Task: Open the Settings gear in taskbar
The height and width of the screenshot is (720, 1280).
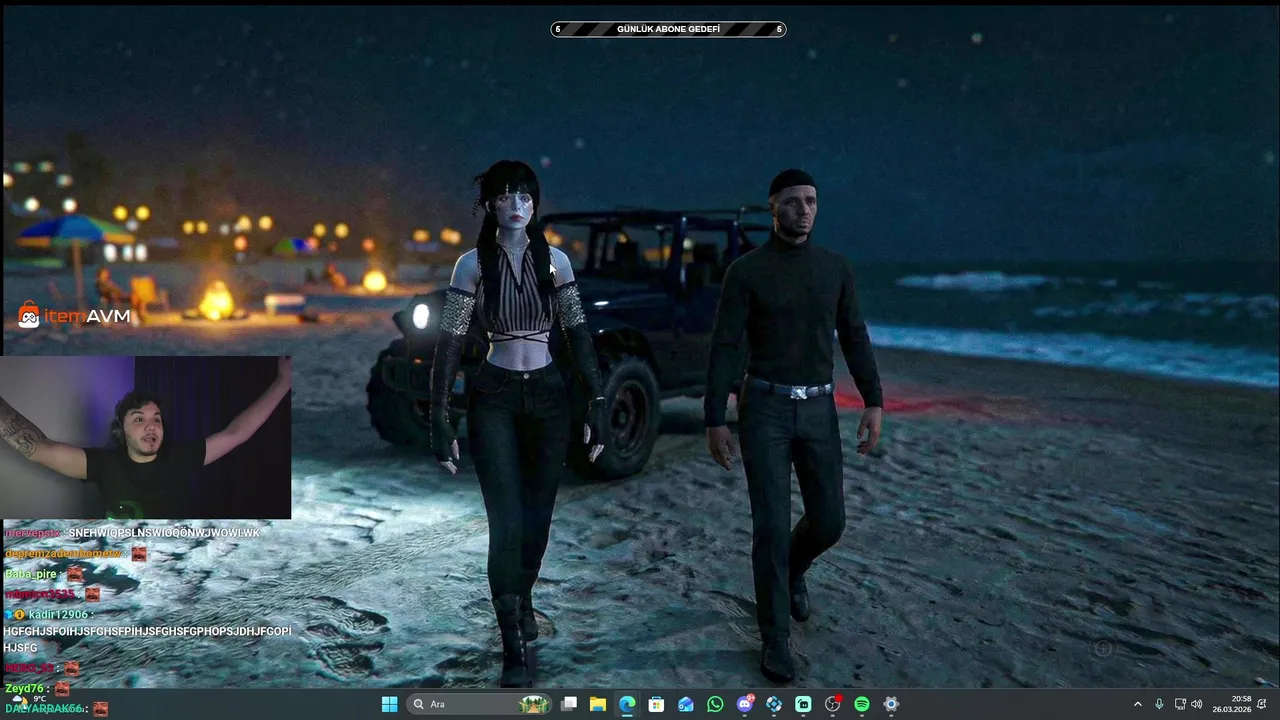Action: coord(891,704)
